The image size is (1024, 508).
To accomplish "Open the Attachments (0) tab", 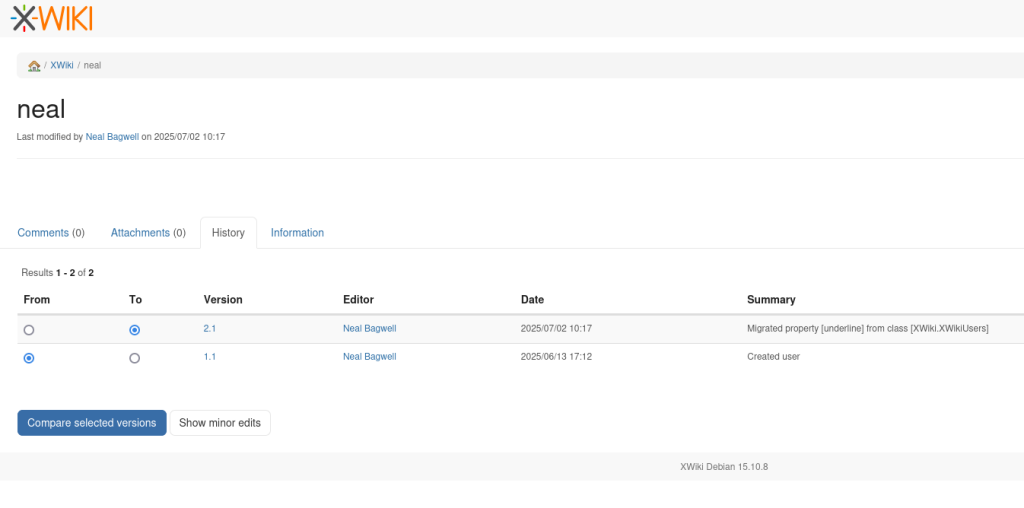I will (x=148, y=233).
